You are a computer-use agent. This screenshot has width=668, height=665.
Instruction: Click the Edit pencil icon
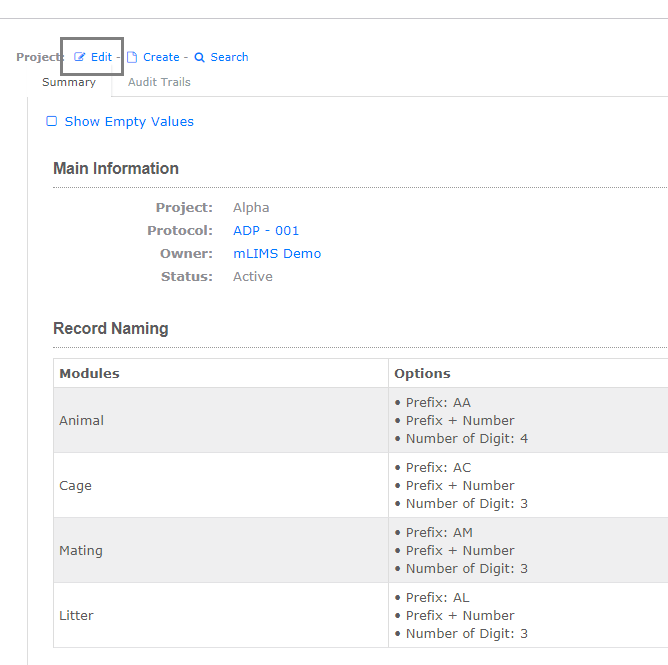click(80, 57)
